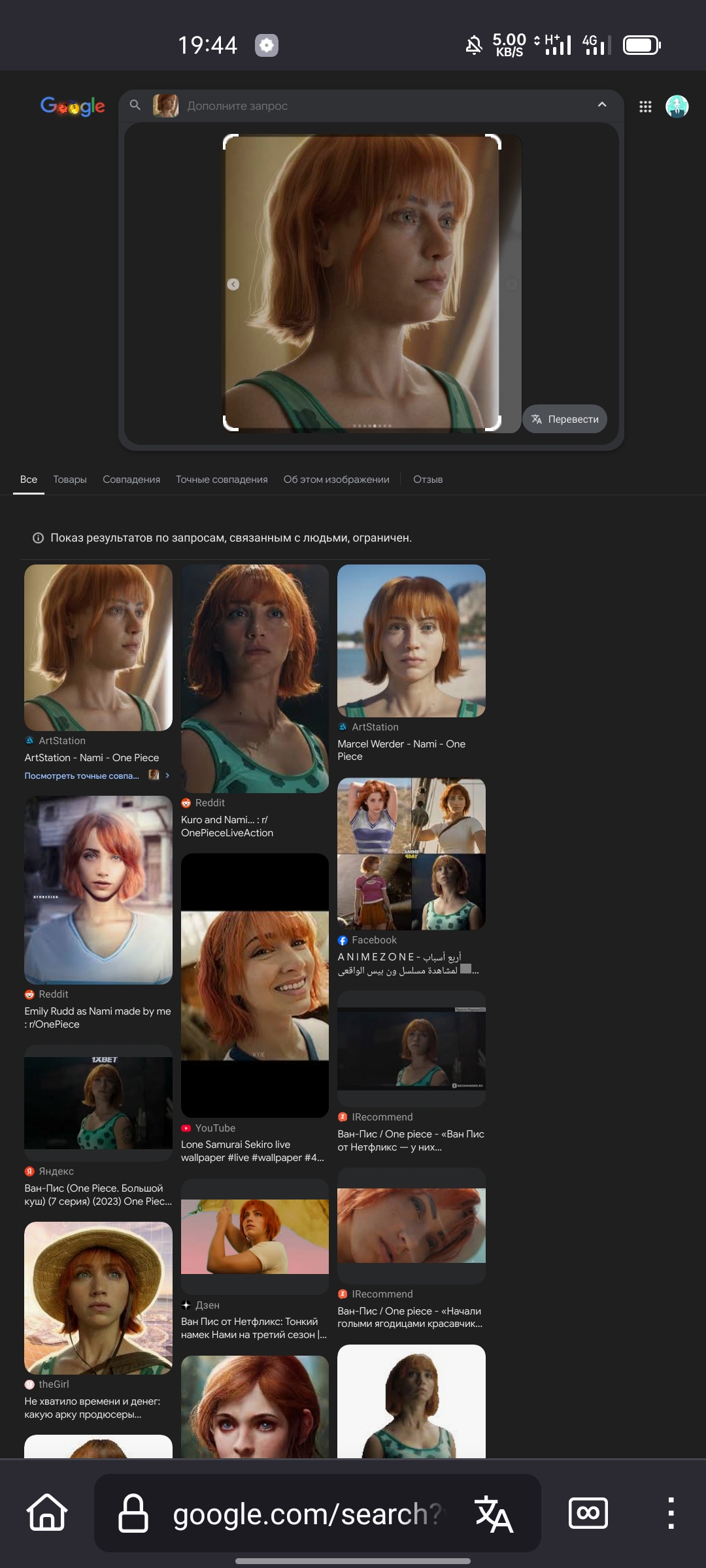Screen dimensions: 706x1568
Task: Open Marcel Werder - Nami - One Piece result
Action: click(x=401, y=750)
